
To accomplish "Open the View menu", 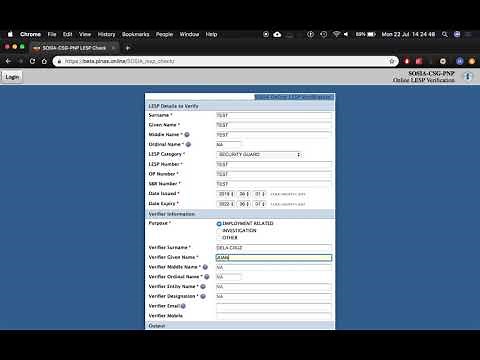I will pyautogui.click(x=85, y=34).
